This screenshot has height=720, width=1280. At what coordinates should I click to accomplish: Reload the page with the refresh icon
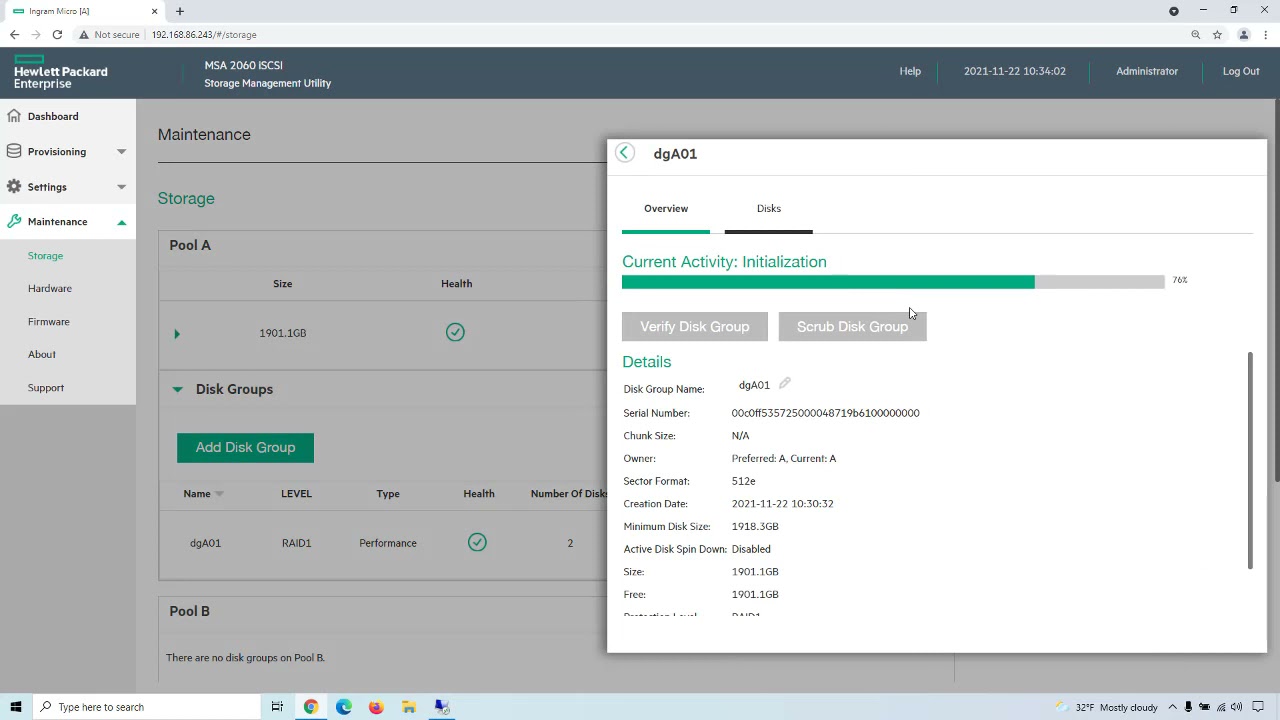[57, 34]
